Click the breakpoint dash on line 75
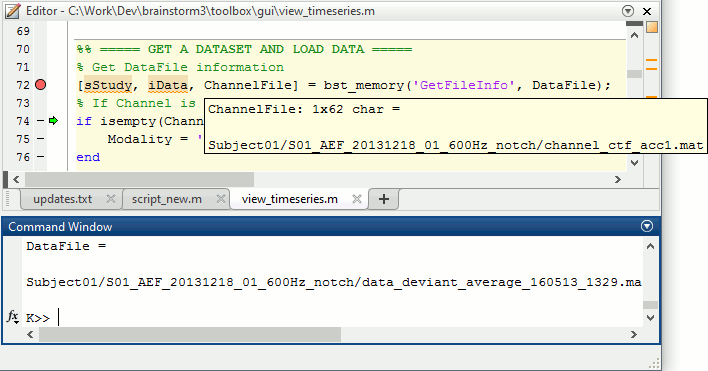708x371 pixels. [41, 139]
